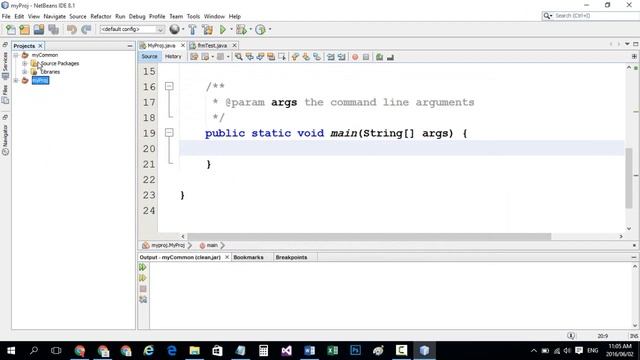Expand the Libraries node
The height and width of the screenshot is (360, 640).
point(24,72)
